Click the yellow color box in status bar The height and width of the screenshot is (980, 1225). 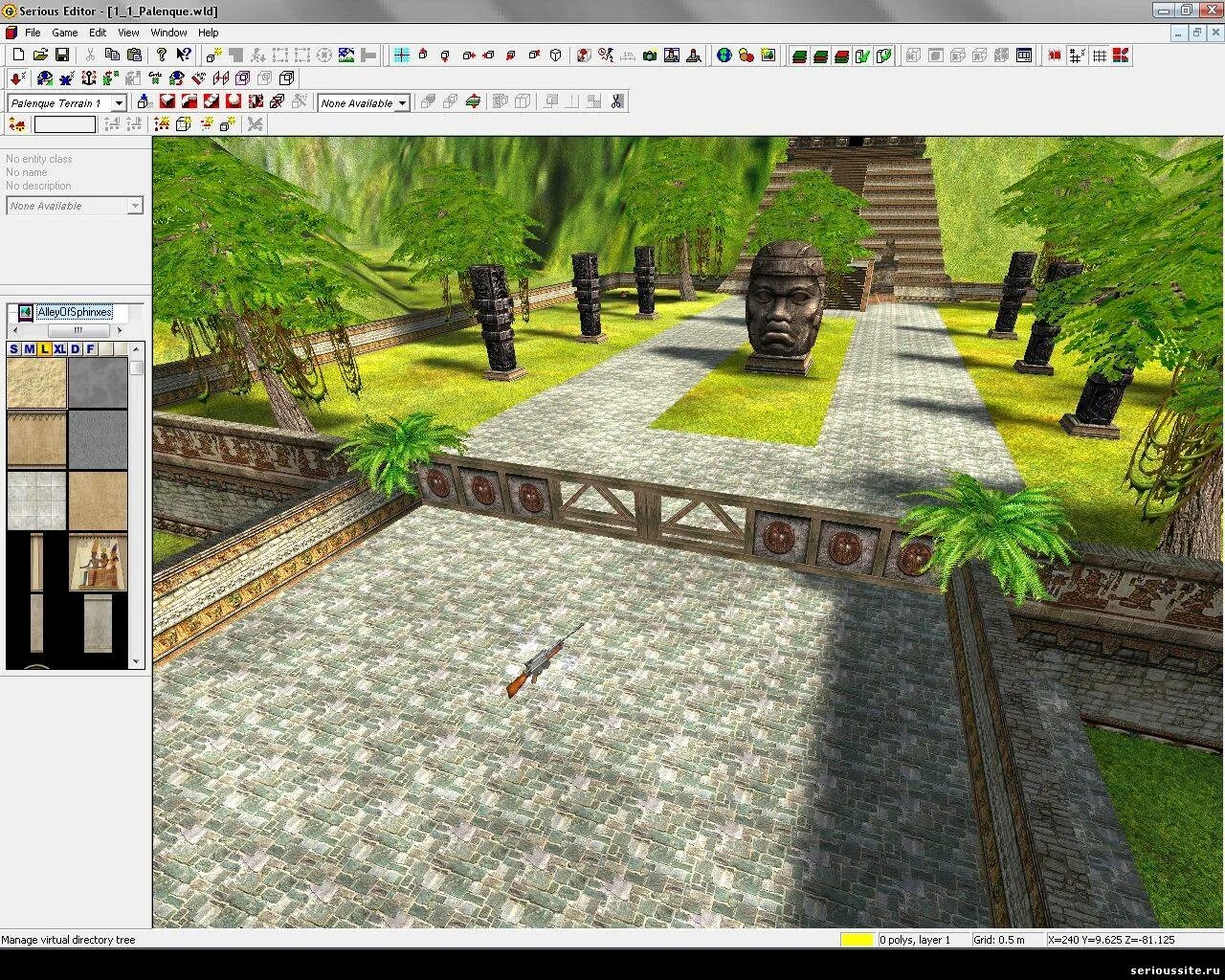point(857,940)
